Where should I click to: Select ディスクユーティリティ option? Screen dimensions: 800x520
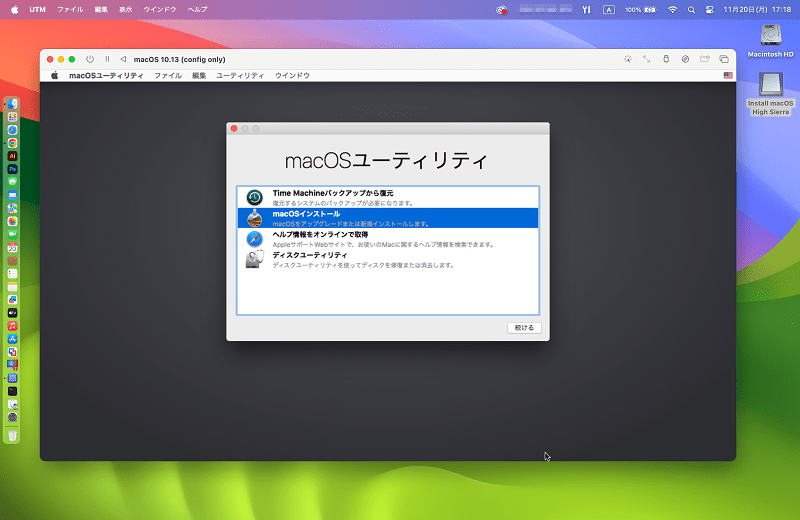point(388,259)
